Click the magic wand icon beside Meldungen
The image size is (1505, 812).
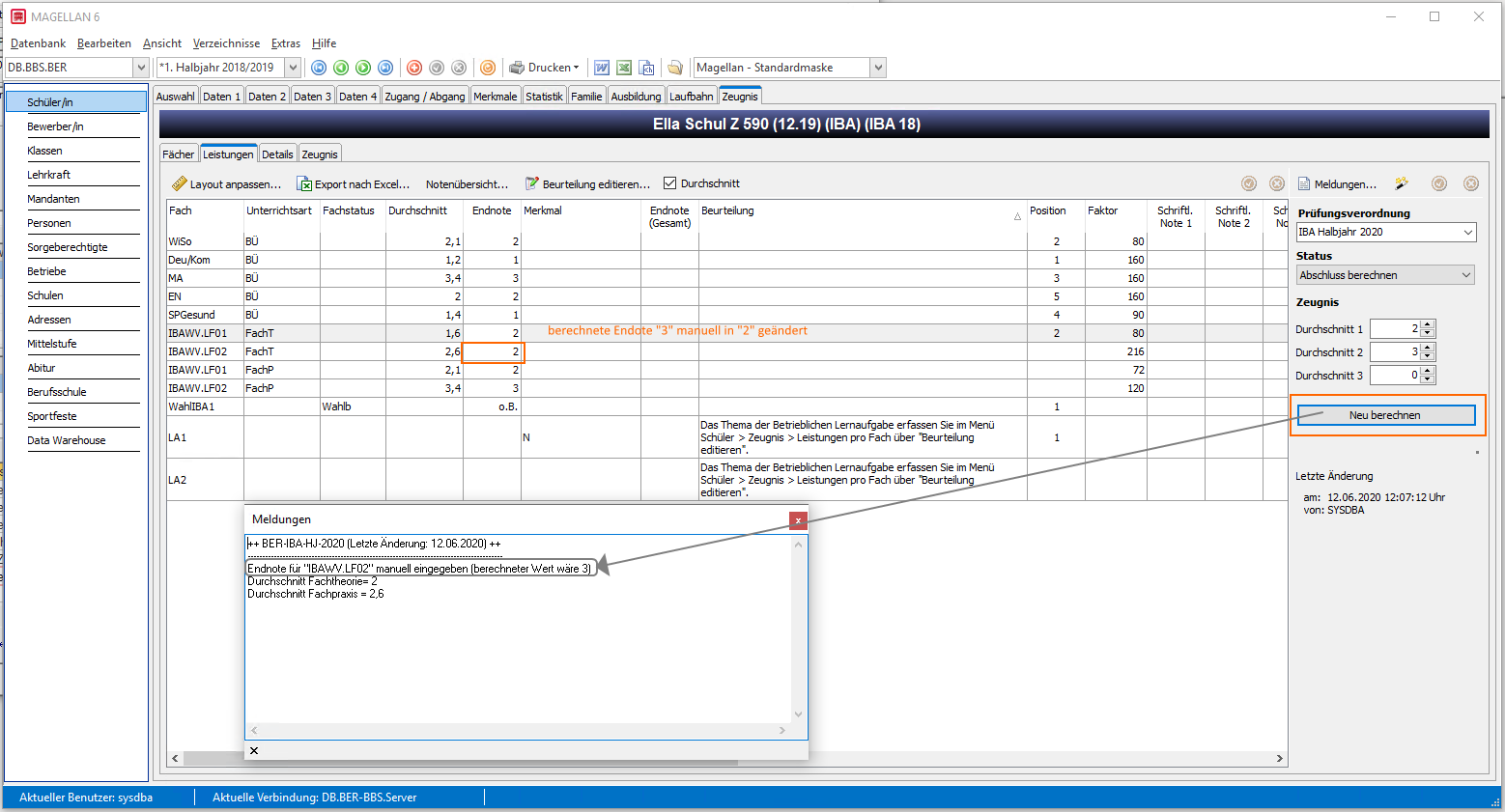1402,183
